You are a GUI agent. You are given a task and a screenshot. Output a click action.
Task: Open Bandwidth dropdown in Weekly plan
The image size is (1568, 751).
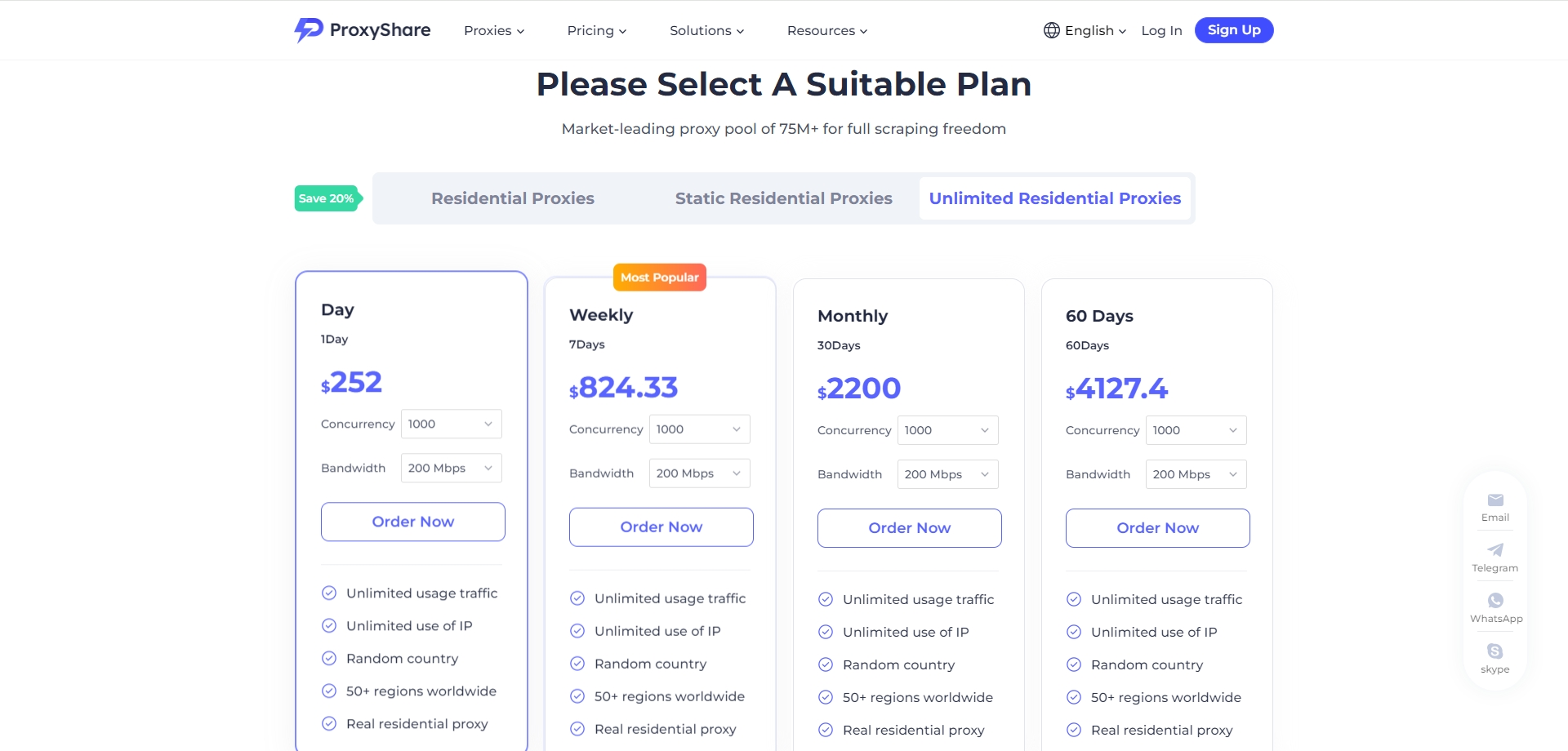[x=699, y=473]
